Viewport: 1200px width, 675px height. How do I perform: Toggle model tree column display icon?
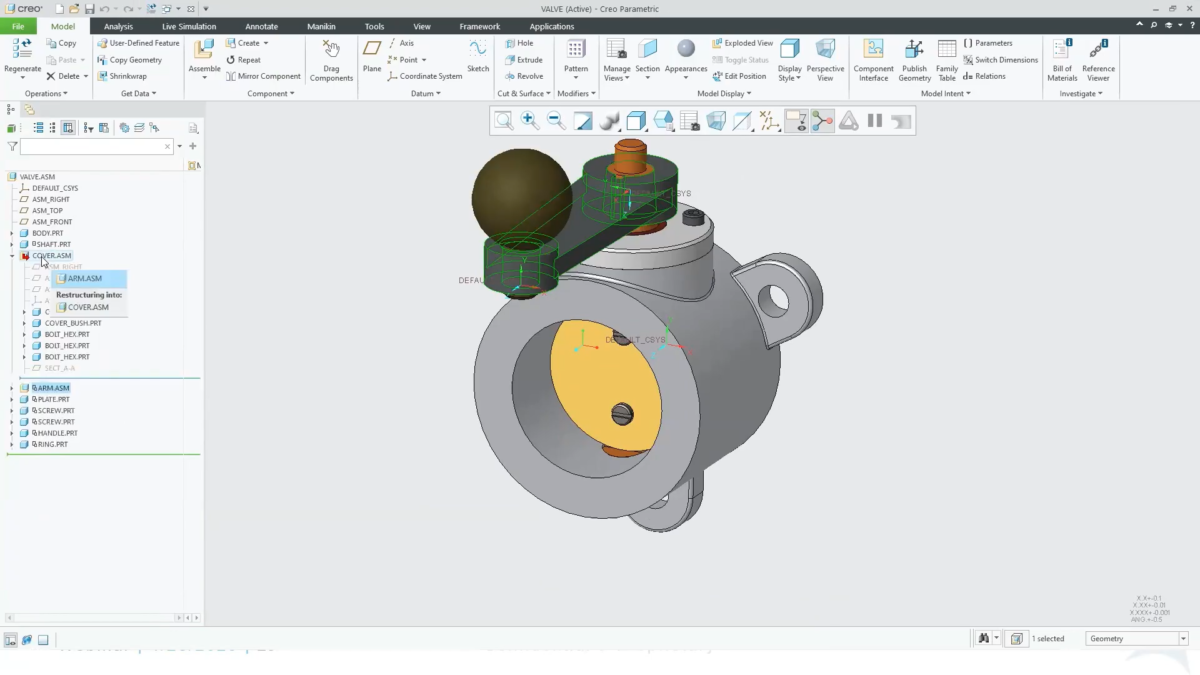(x=68, y=128)
